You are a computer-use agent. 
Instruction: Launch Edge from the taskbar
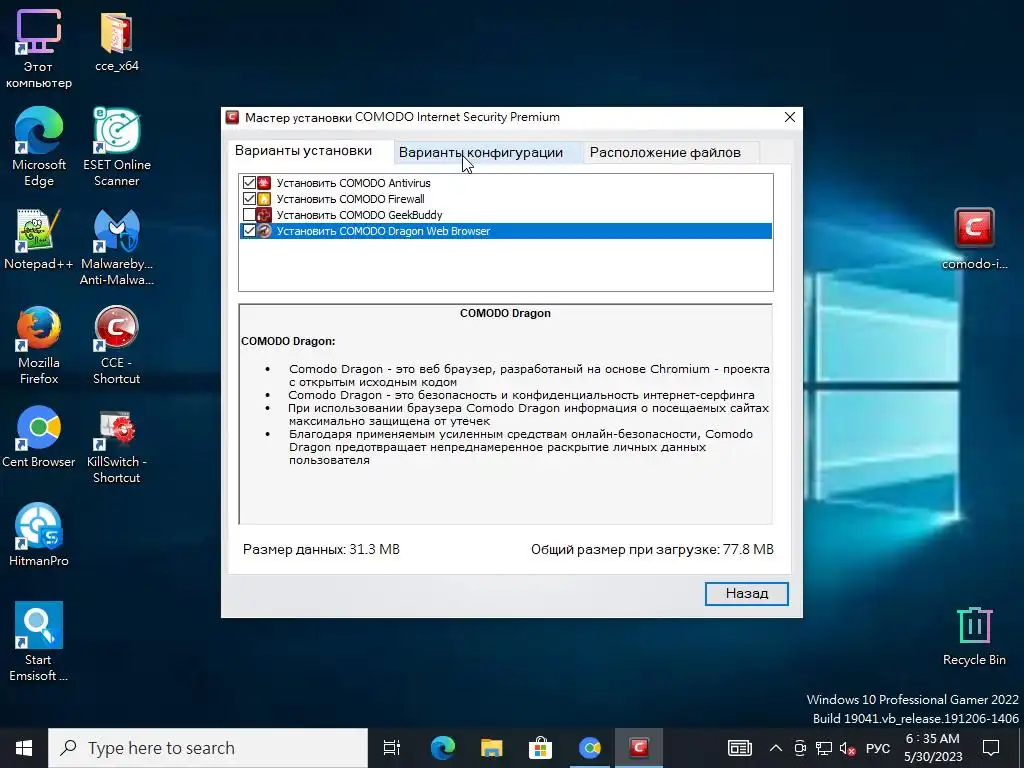click(443, 748)
